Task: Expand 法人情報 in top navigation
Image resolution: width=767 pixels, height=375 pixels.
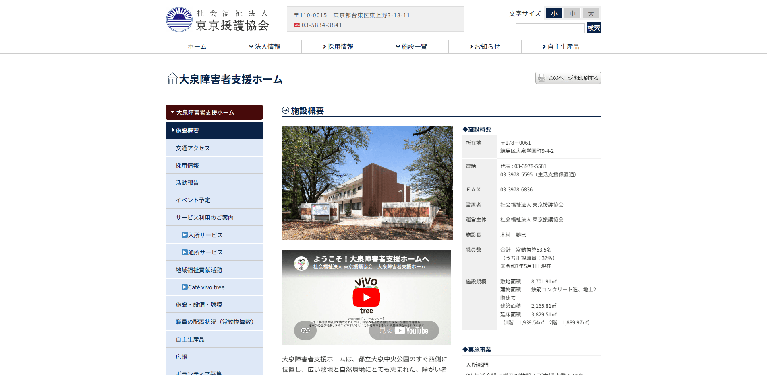Action: click(265, 46)
